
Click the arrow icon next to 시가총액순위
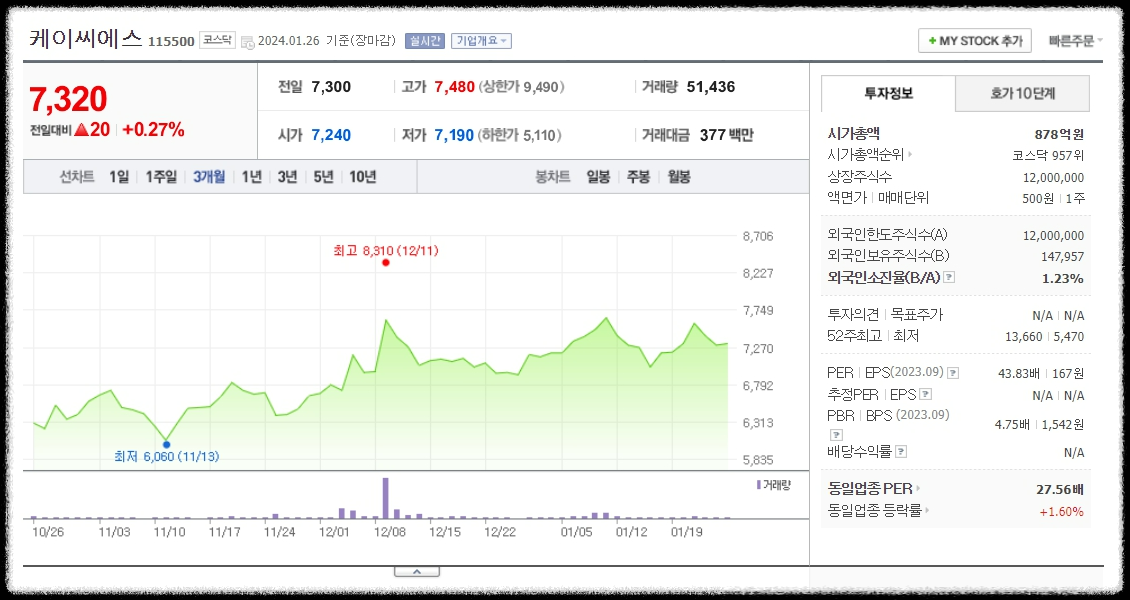click(x=910, y=154)
